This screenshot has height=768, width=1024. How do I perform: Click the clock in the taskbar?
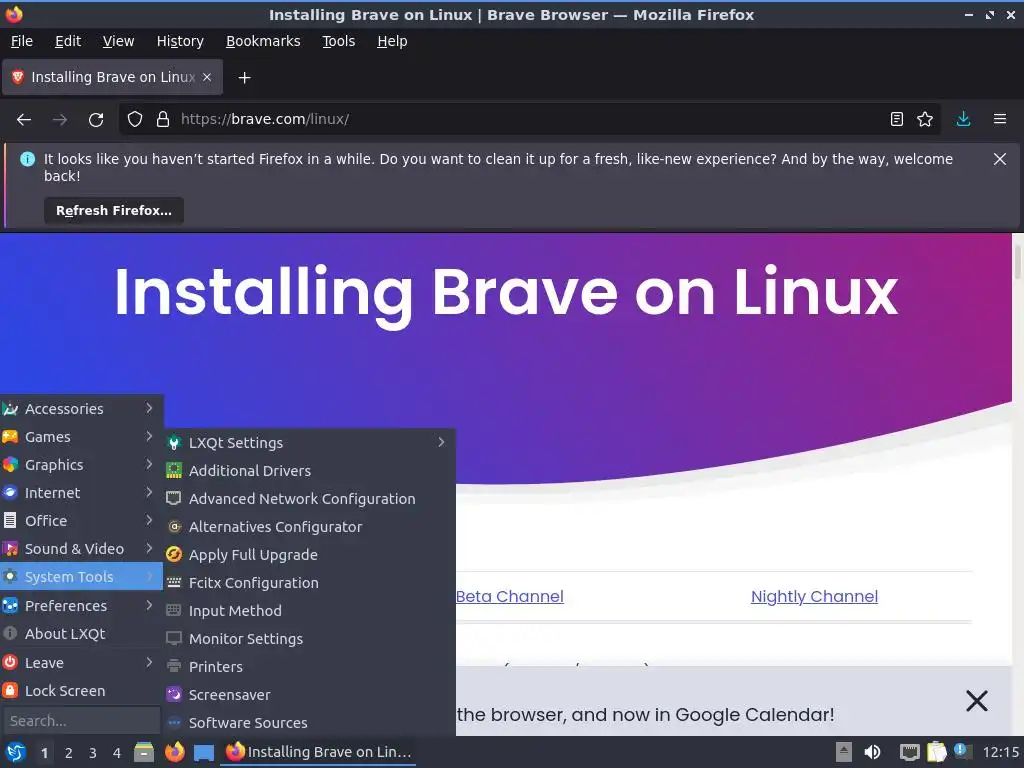click(x=1000, y=752)
